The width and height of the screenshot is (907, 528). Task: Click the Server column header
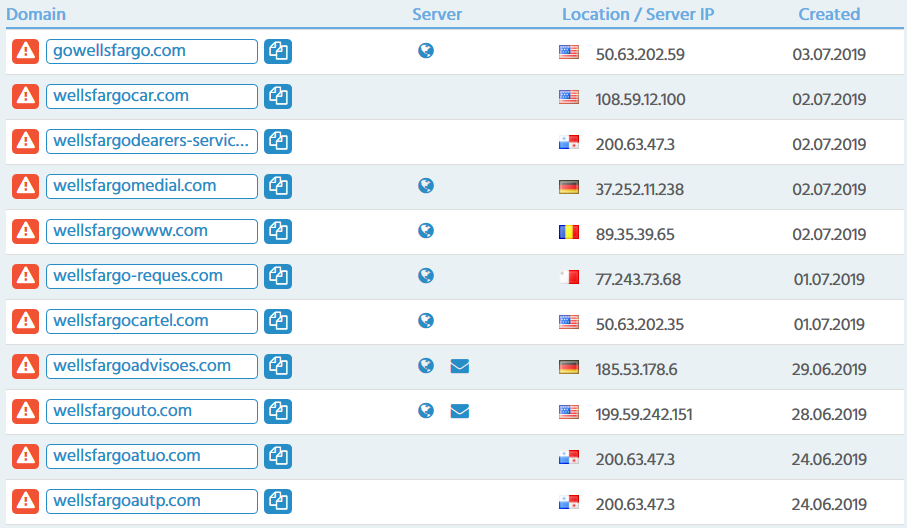coord(437,14)
